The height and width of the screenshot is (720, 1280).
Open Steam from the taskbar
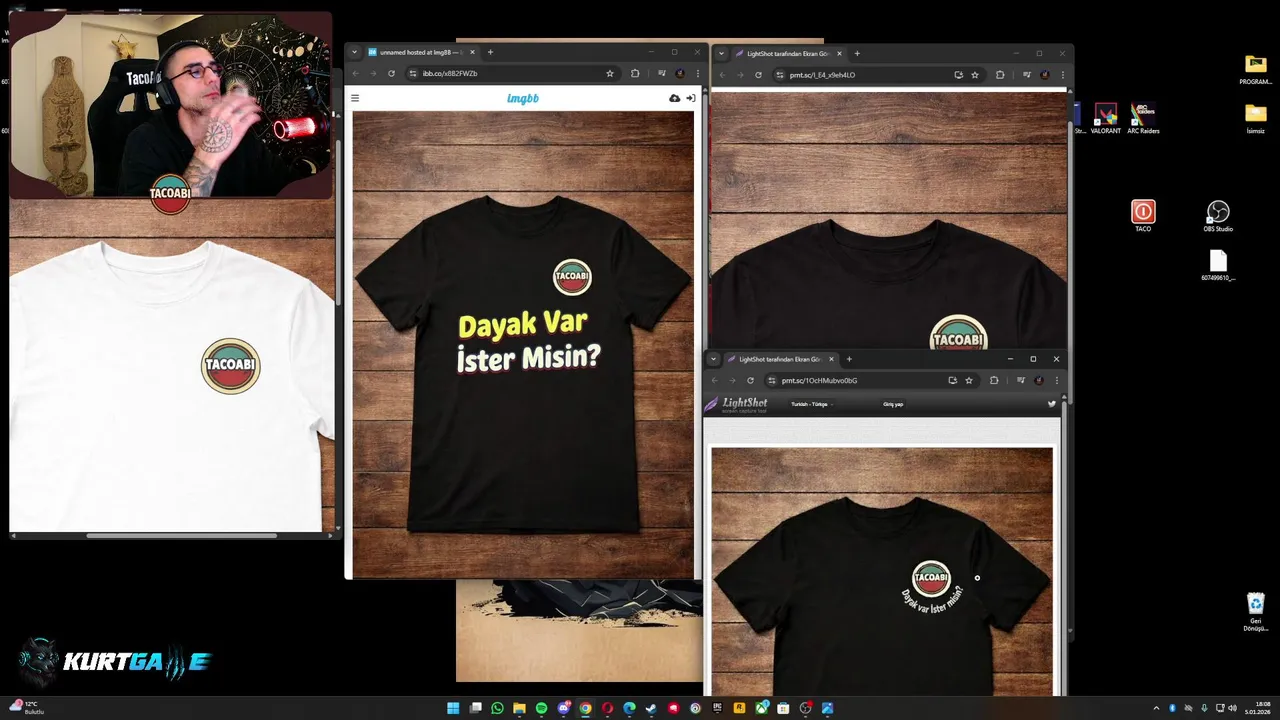[651, 708]
